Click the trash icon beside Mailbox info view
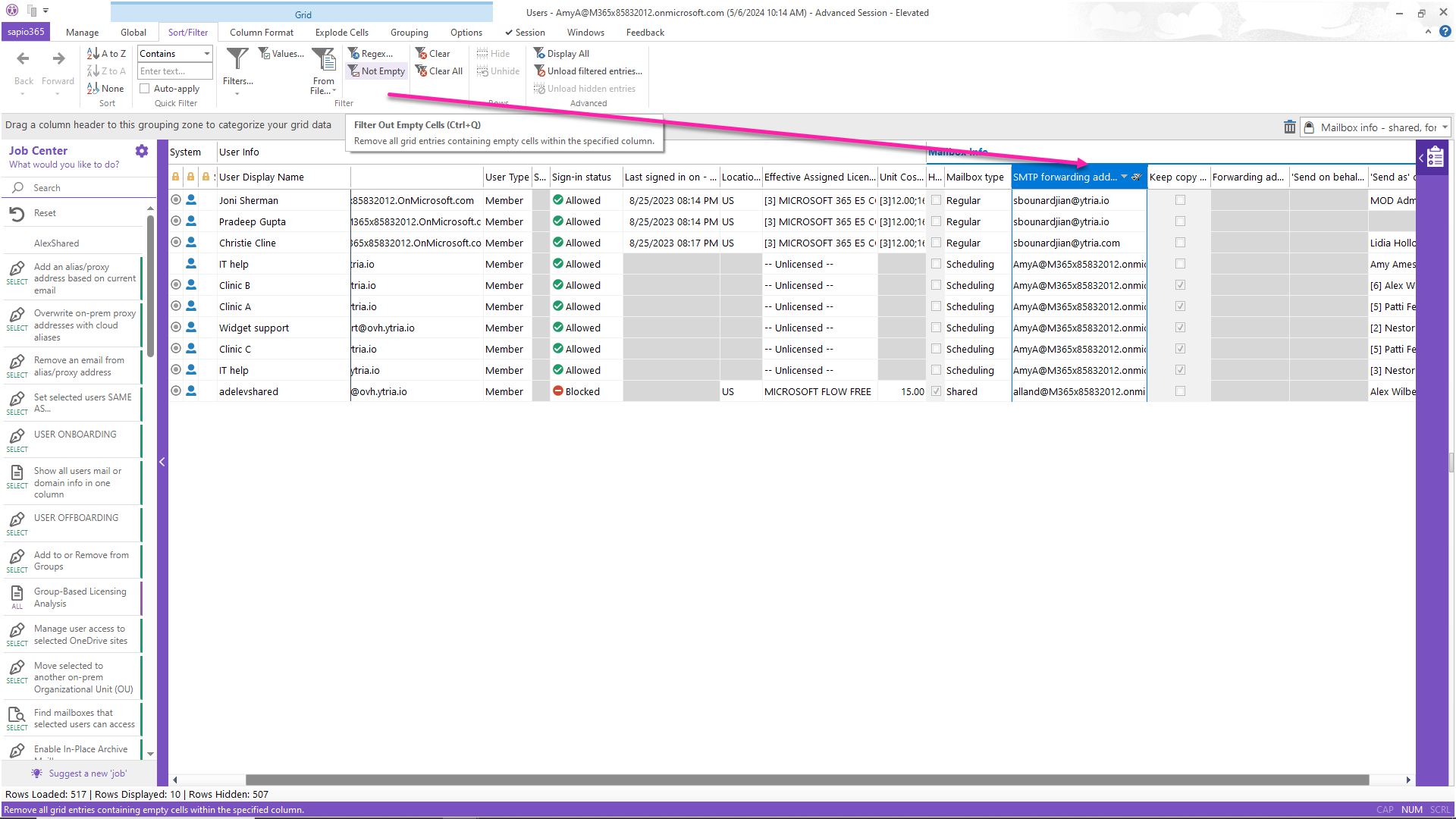This screenshot has height=819, width=1456. coord(1289,127)
